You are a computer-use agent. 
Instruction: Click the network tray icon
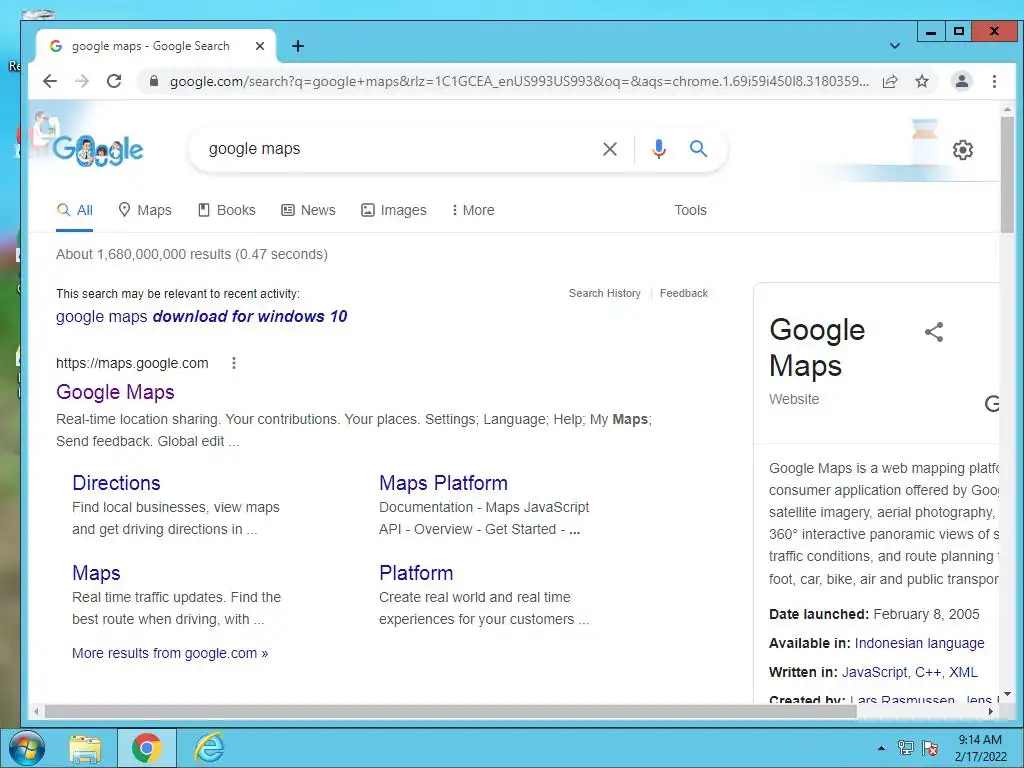click(906, 748)
